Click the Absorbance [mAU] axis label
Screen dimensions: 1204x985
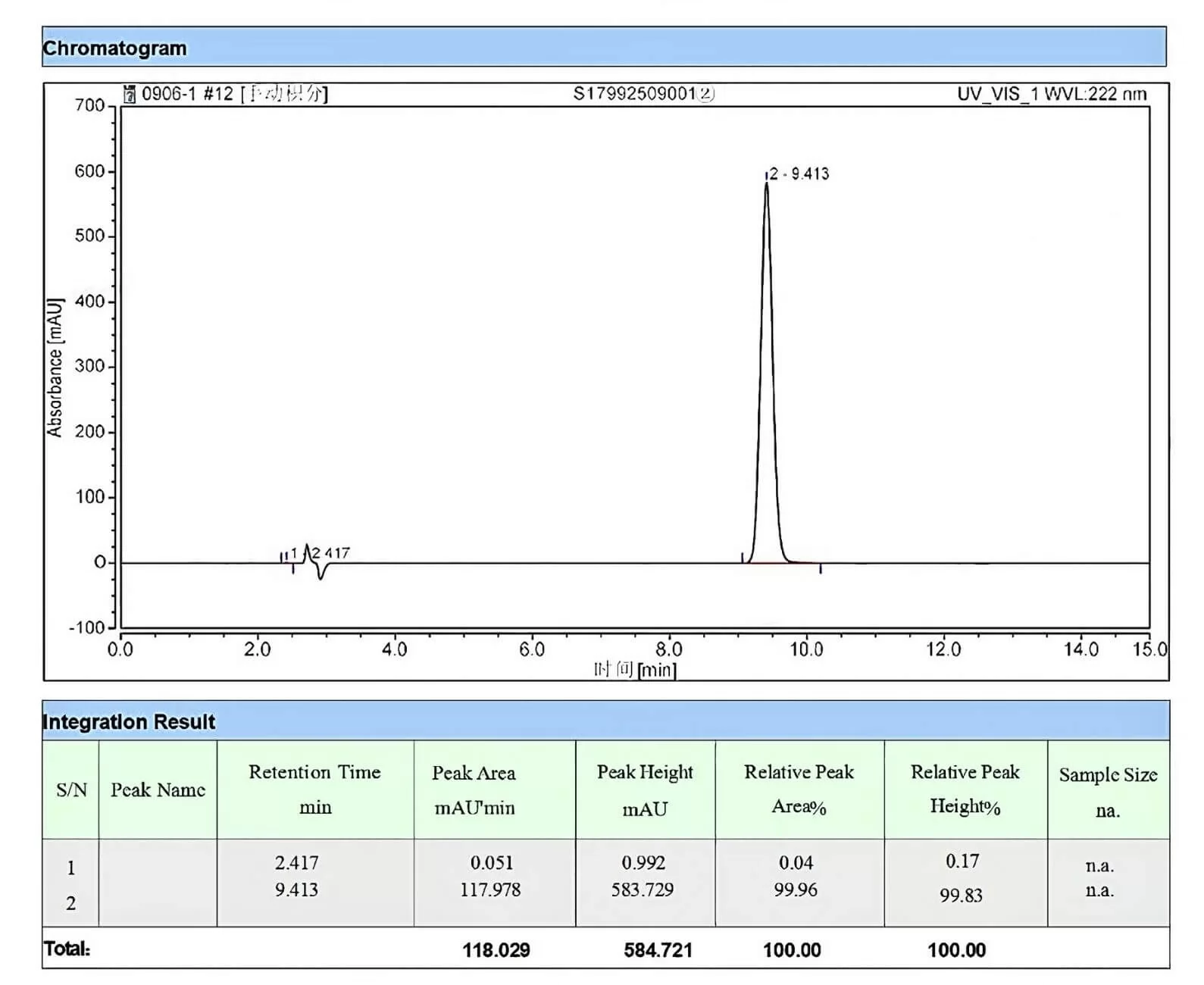[x=55, y=367]
